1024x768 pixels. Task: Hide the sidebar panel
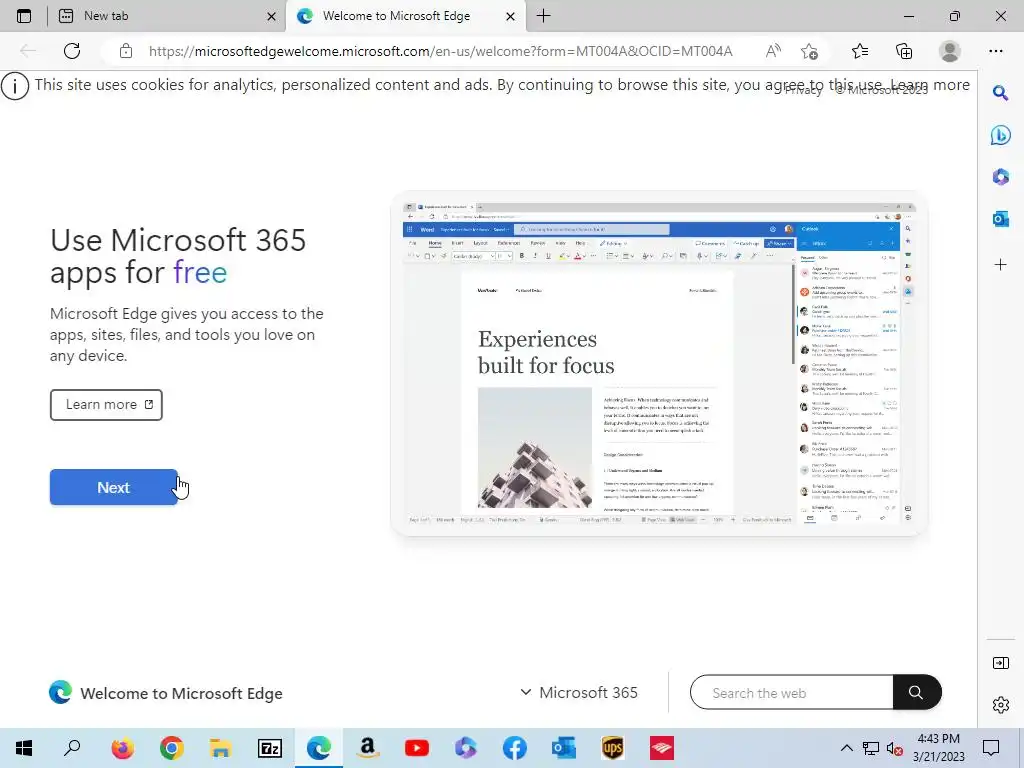pos(1000,663)
